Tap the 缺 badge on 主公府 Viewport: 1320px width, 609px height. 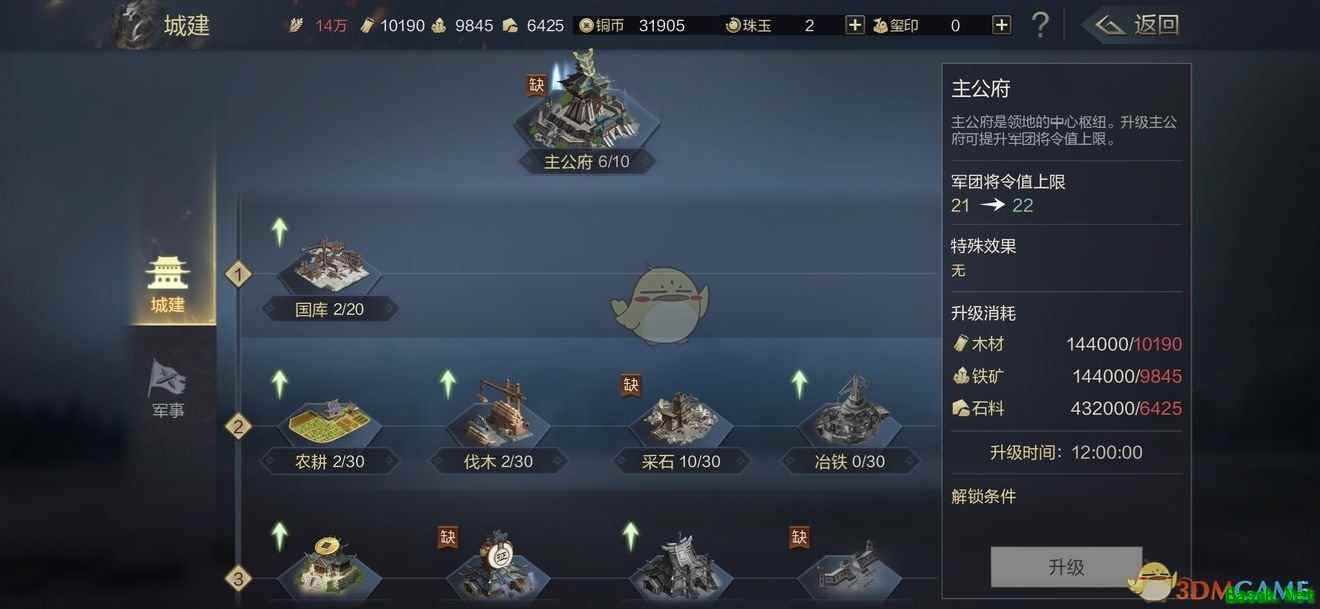pos(537,85)
